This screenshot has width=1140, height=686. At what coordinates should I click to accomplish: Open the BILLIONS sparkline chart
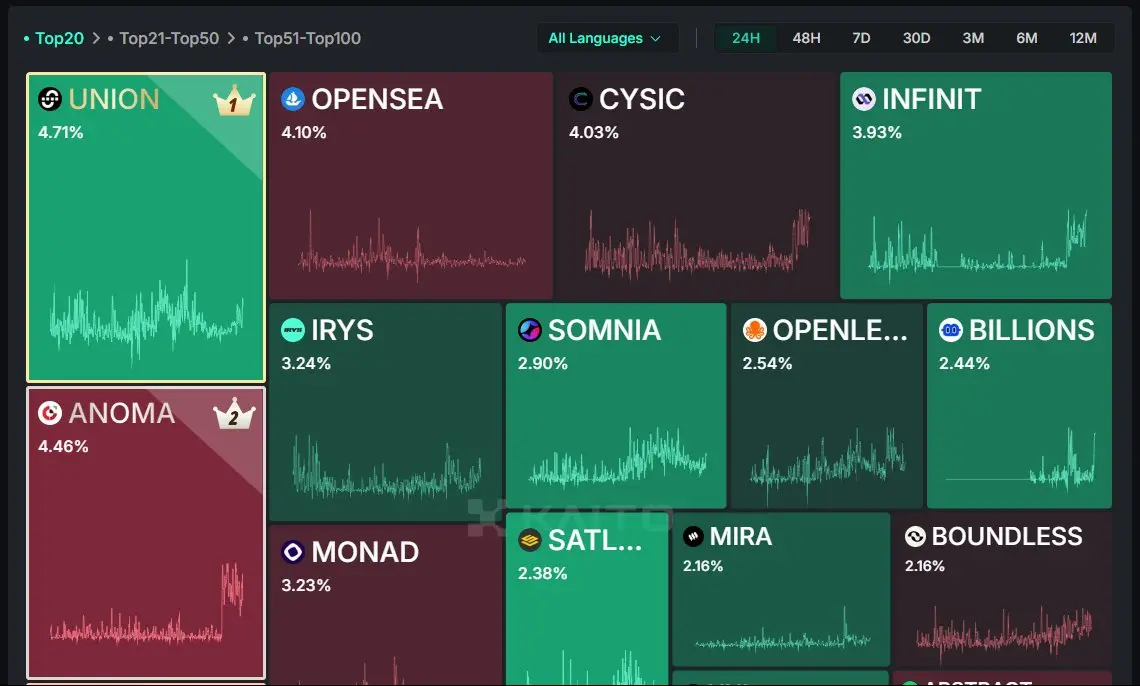[1020, 459]
